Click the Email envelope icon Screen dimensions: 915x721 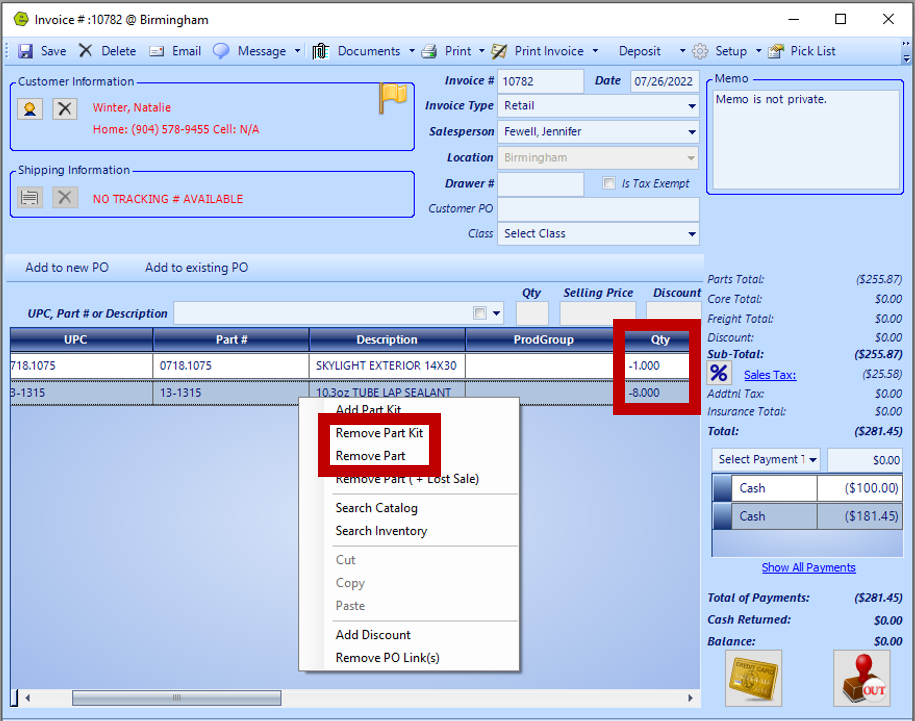(x=156, y=51)
